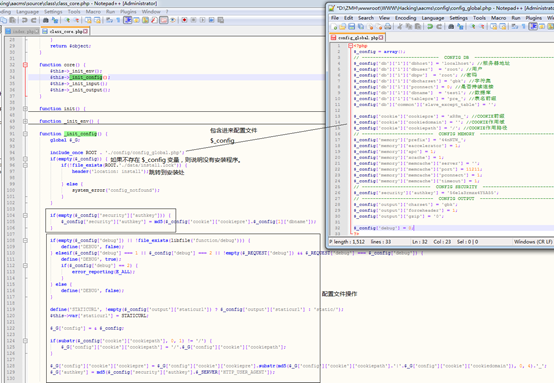Collapse function _init_config fold marker line 91
This screenshot has width=554, height=383.
point(25,134)
